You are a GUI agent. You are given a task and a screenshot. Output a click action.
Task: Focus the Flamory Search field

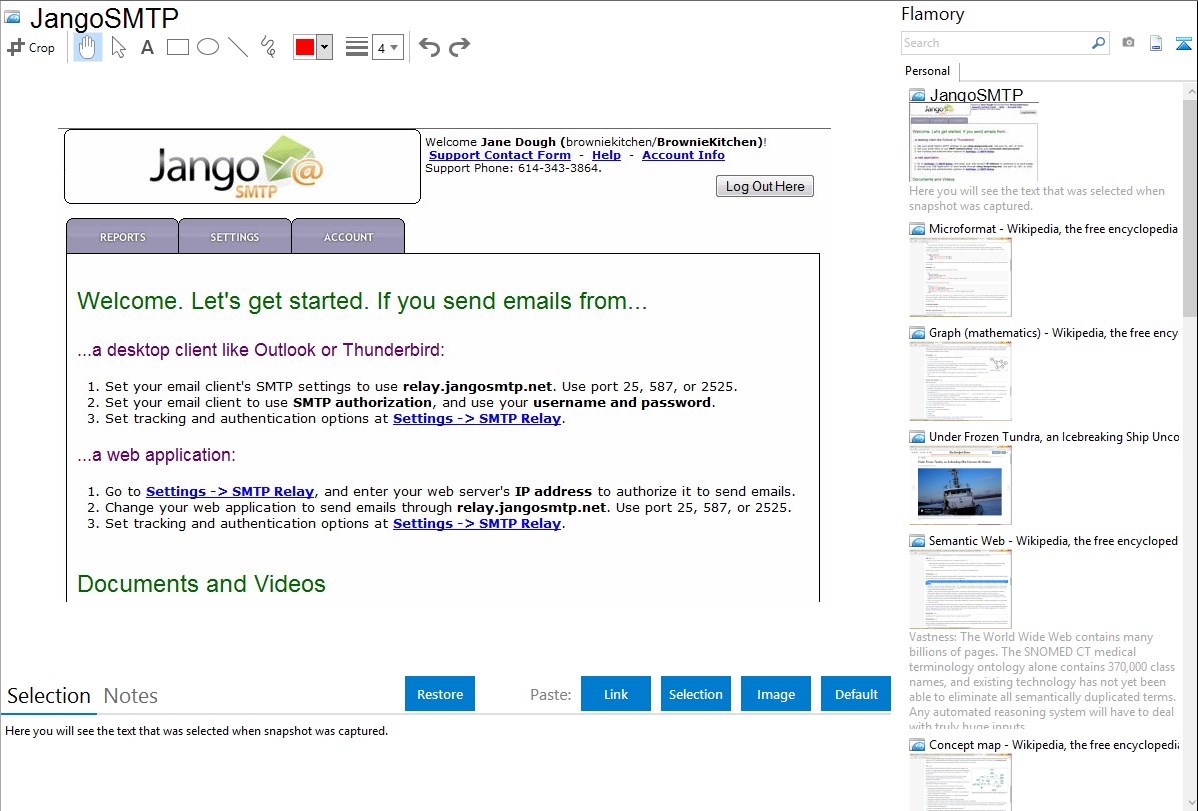coord(996,43)
